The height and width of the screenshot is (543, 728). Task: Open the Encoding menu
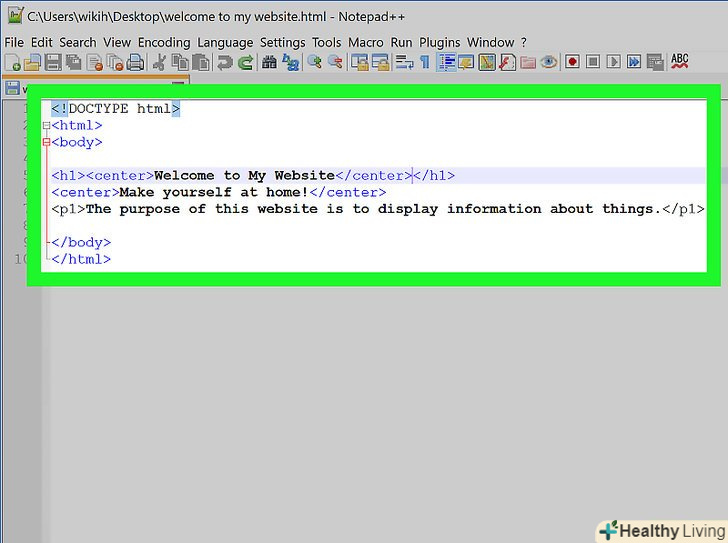point(164,43)
